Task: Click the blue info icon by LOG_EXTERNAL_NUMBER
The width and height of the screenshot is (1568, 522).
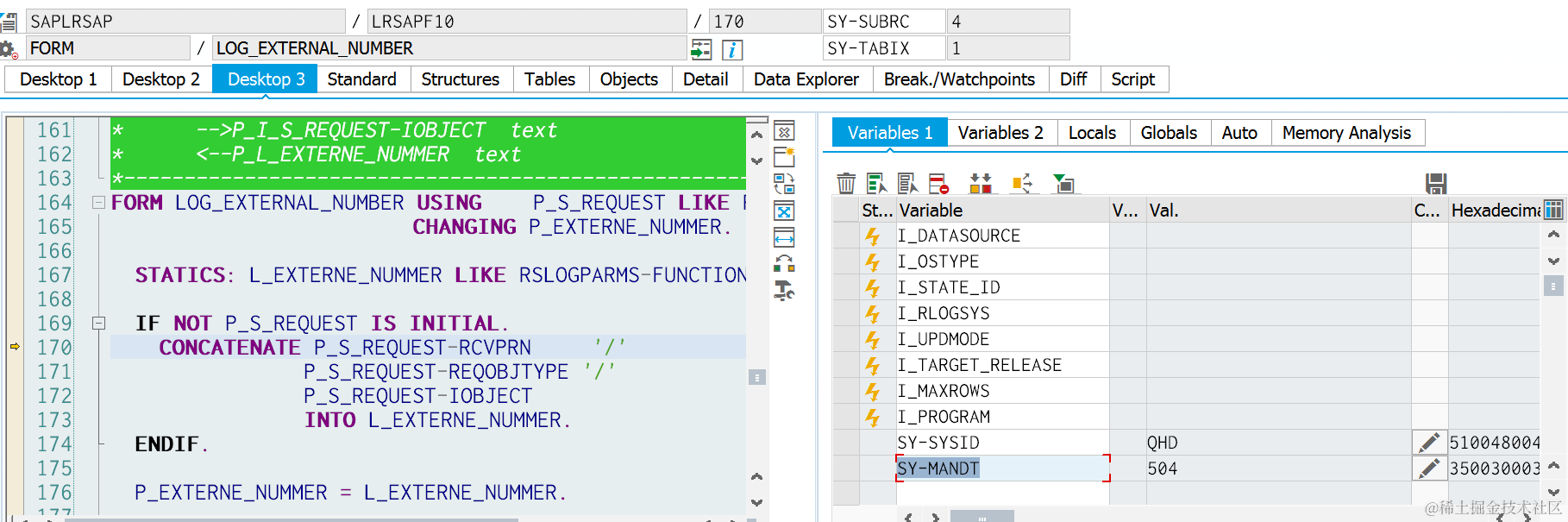Action: [732, 49]
